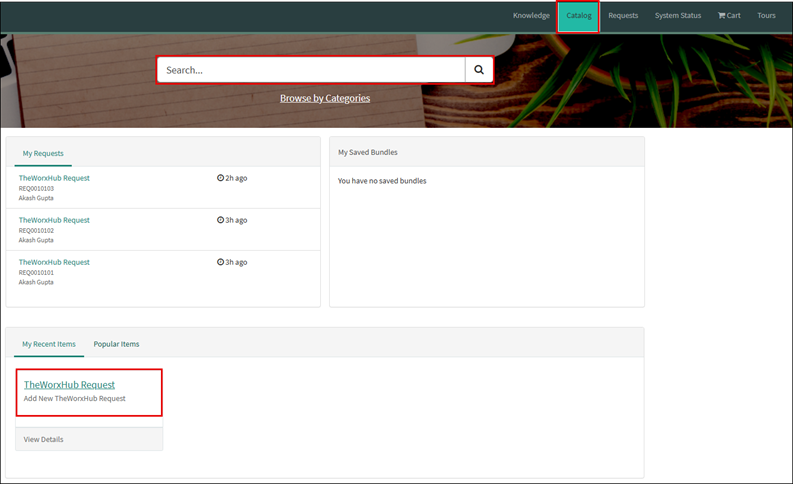793x484 pixels.
Task: Click the My Saved Bundles heading
Action: pyautogui.click(x=368, y=152)
